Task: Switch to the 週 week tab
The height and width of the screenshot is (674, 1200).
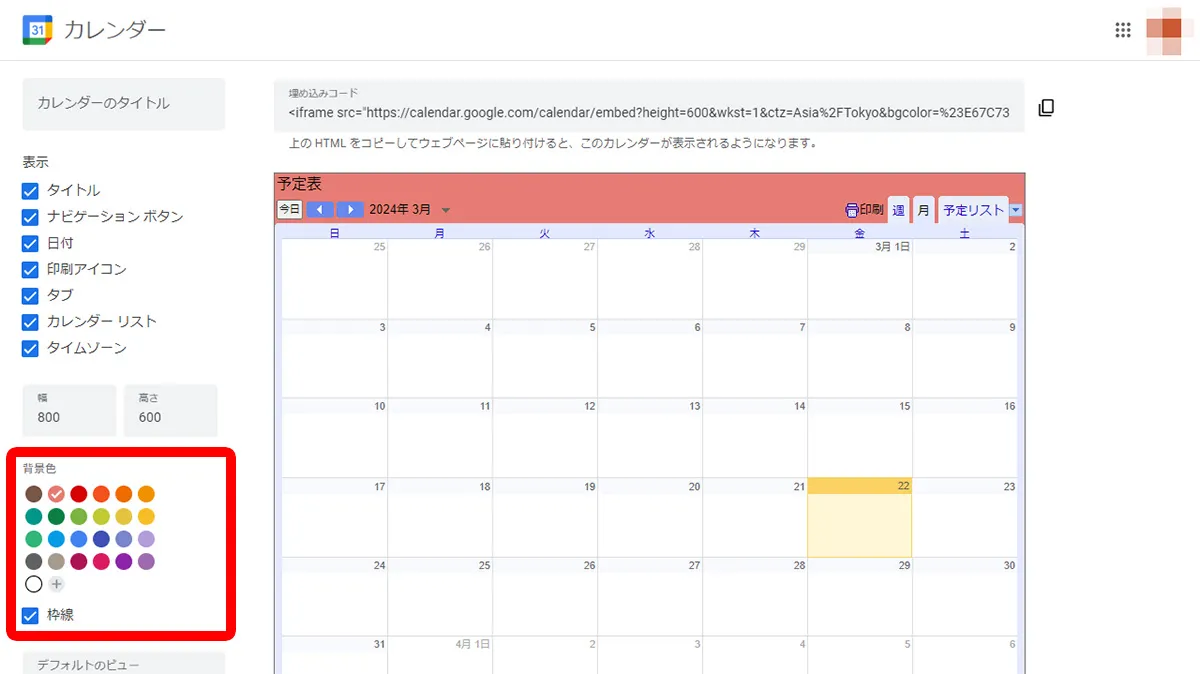Action: [898, 210]
